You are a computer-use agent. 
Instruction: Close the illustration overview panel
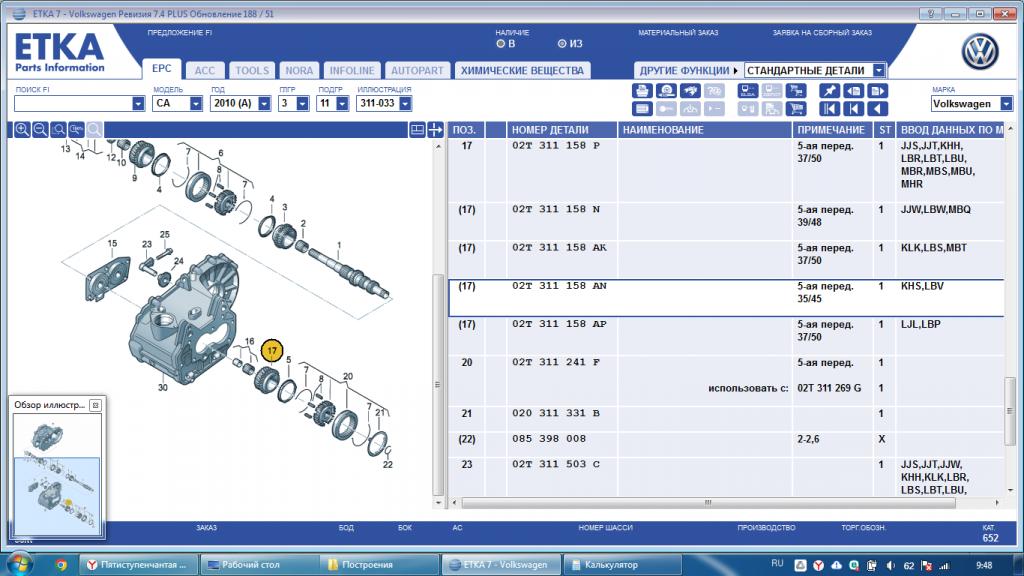click(95, 405)
